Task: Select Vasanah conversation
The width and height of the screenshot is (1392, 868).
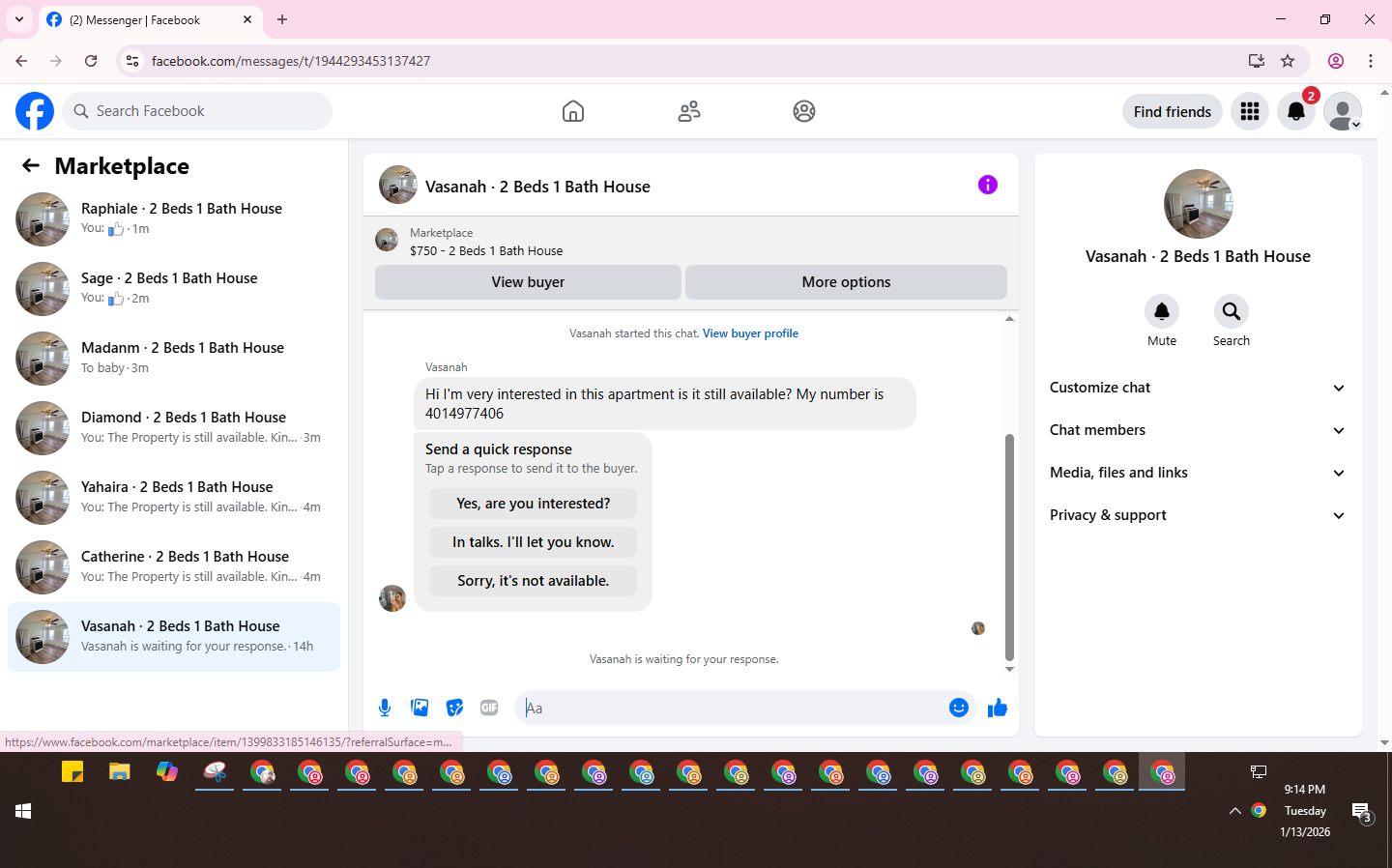Action: 174,637
